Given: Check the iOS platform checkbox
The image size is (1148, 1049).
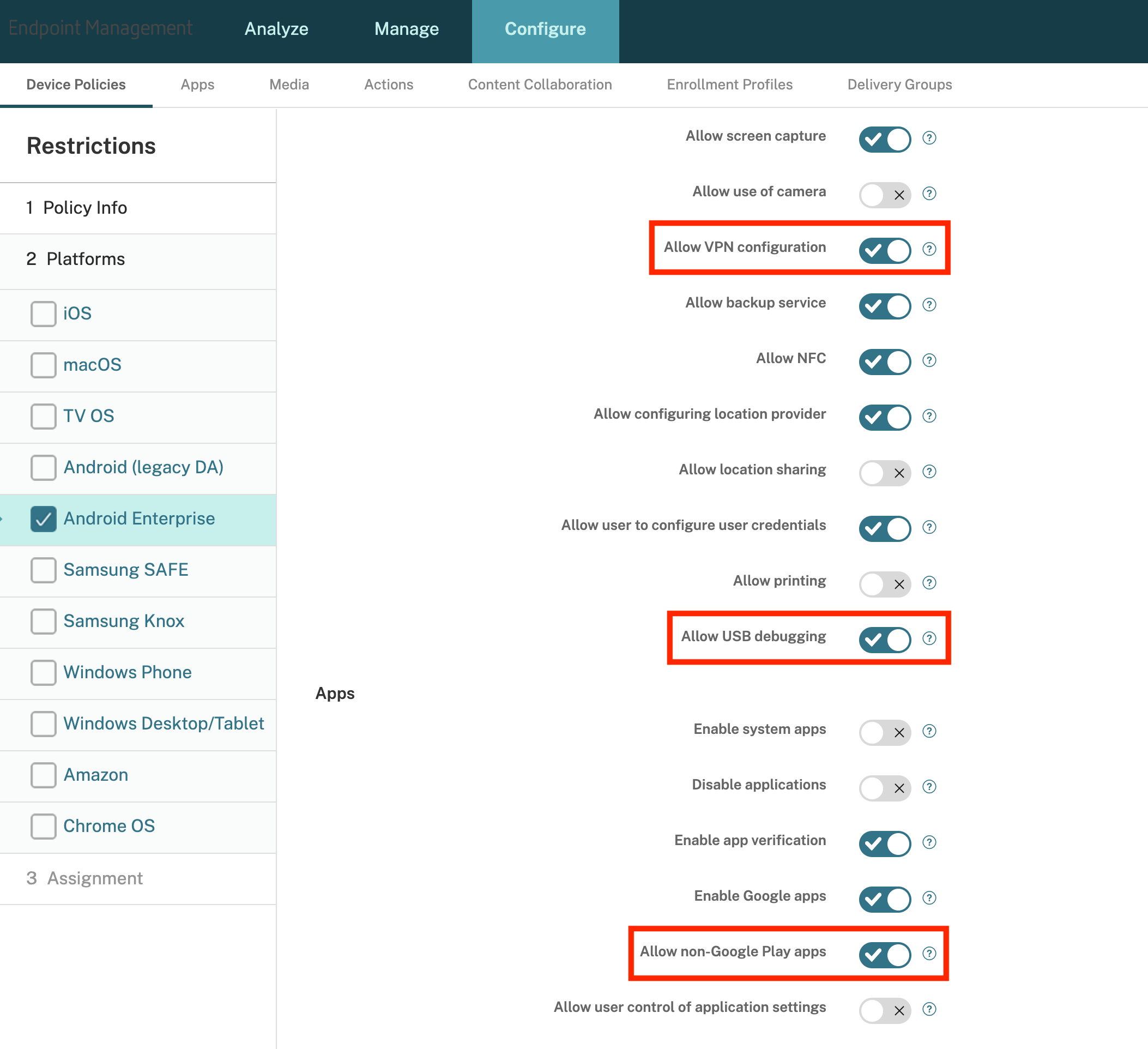Looking at the screenshot, I should pyautogui.click(x=43, y=314).
